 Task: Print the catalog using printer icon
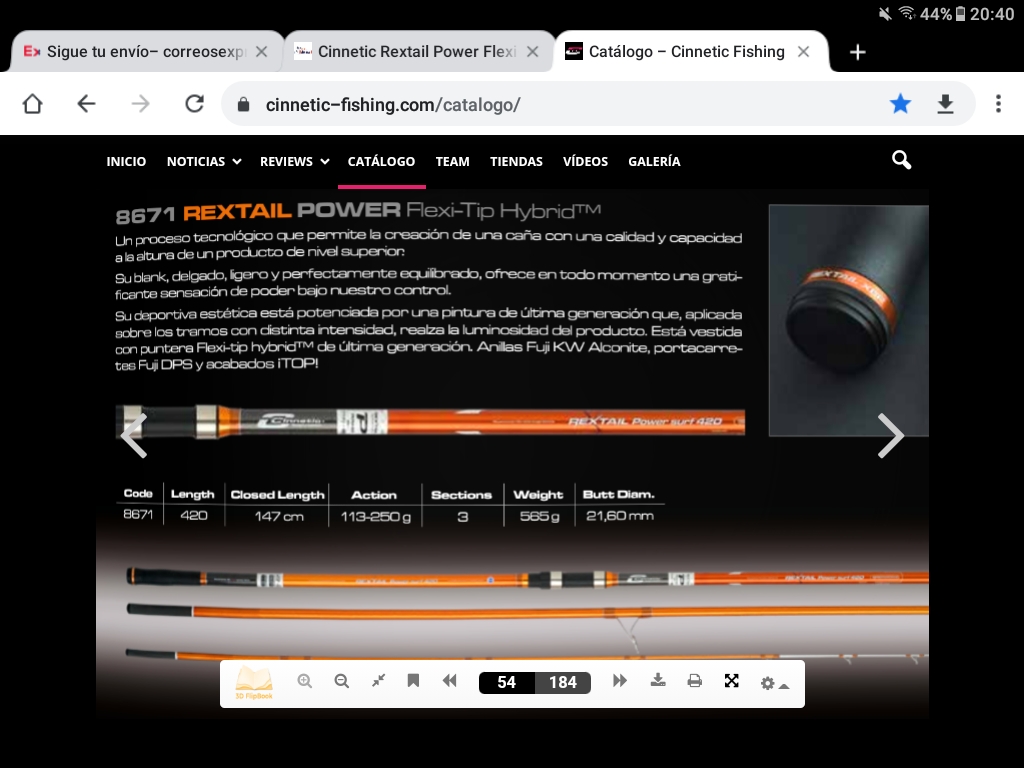(695, 681)
